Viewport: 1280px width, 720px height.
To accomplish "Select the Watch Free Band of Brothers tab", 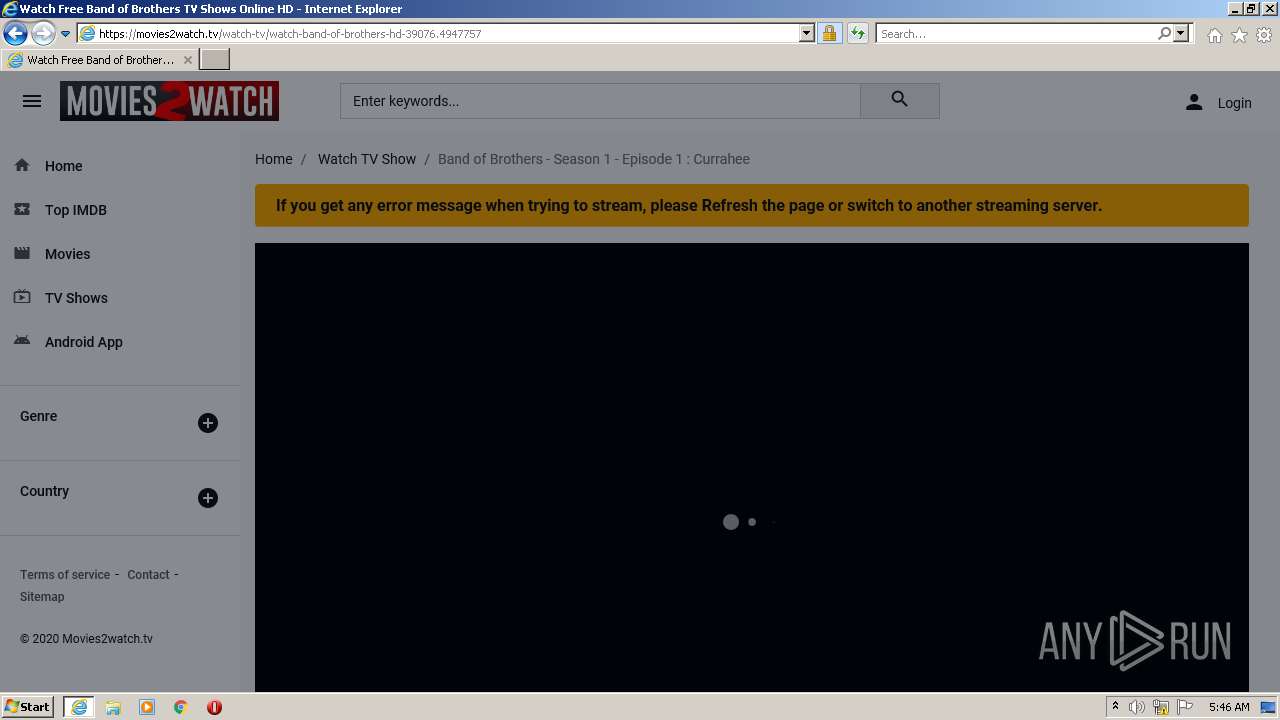I will click(100, 59).
